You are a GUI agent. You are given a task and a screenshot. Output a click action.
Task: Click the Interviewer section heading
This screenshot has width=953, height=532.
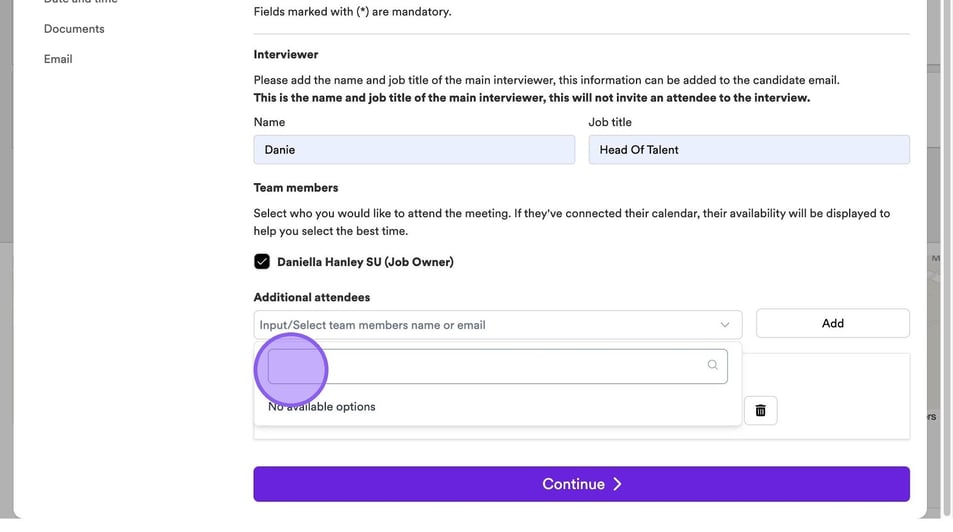(x=286, y=54)
